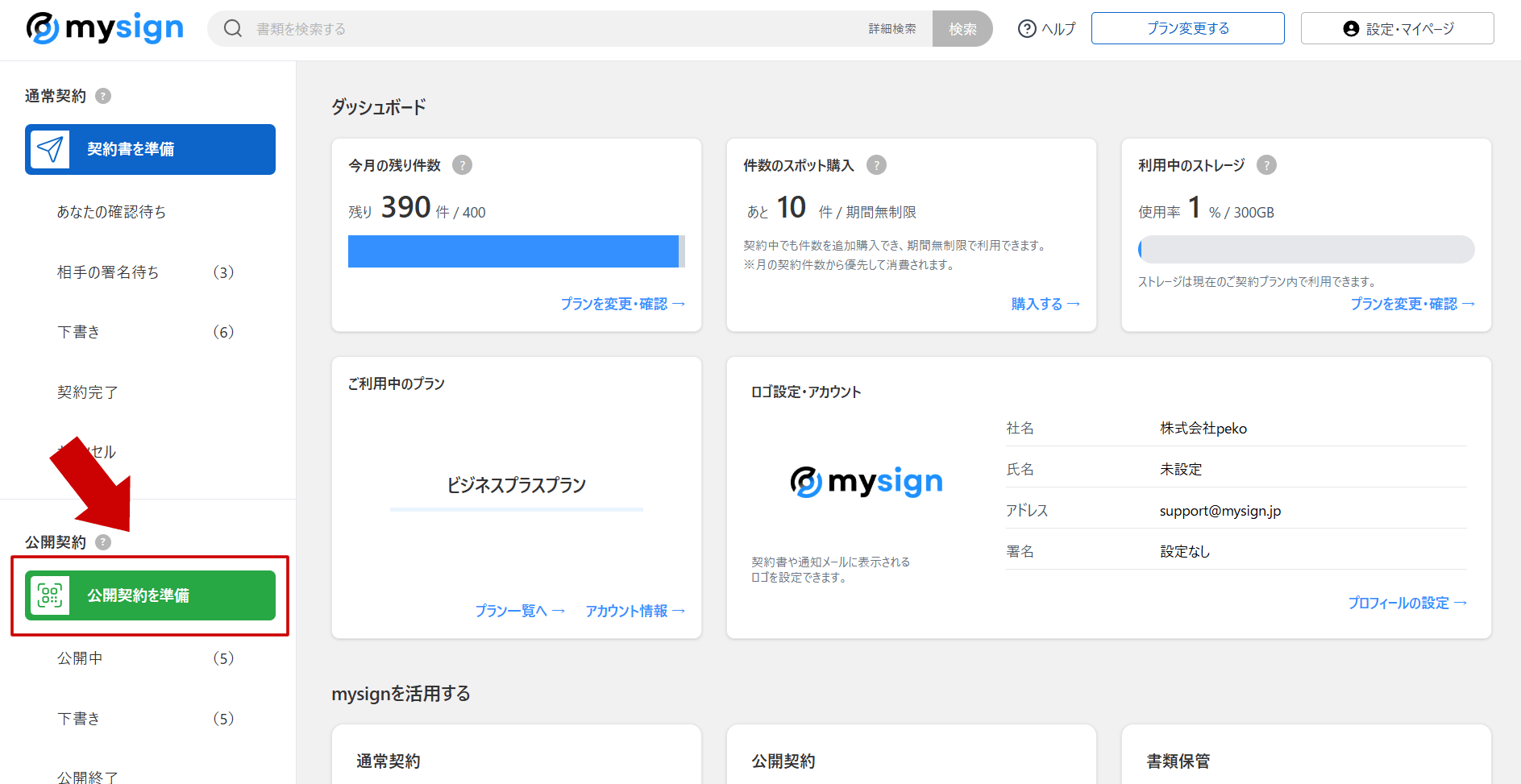
Task: Click the blue remaining-contracts progress bar
Action: click(516, 251)
